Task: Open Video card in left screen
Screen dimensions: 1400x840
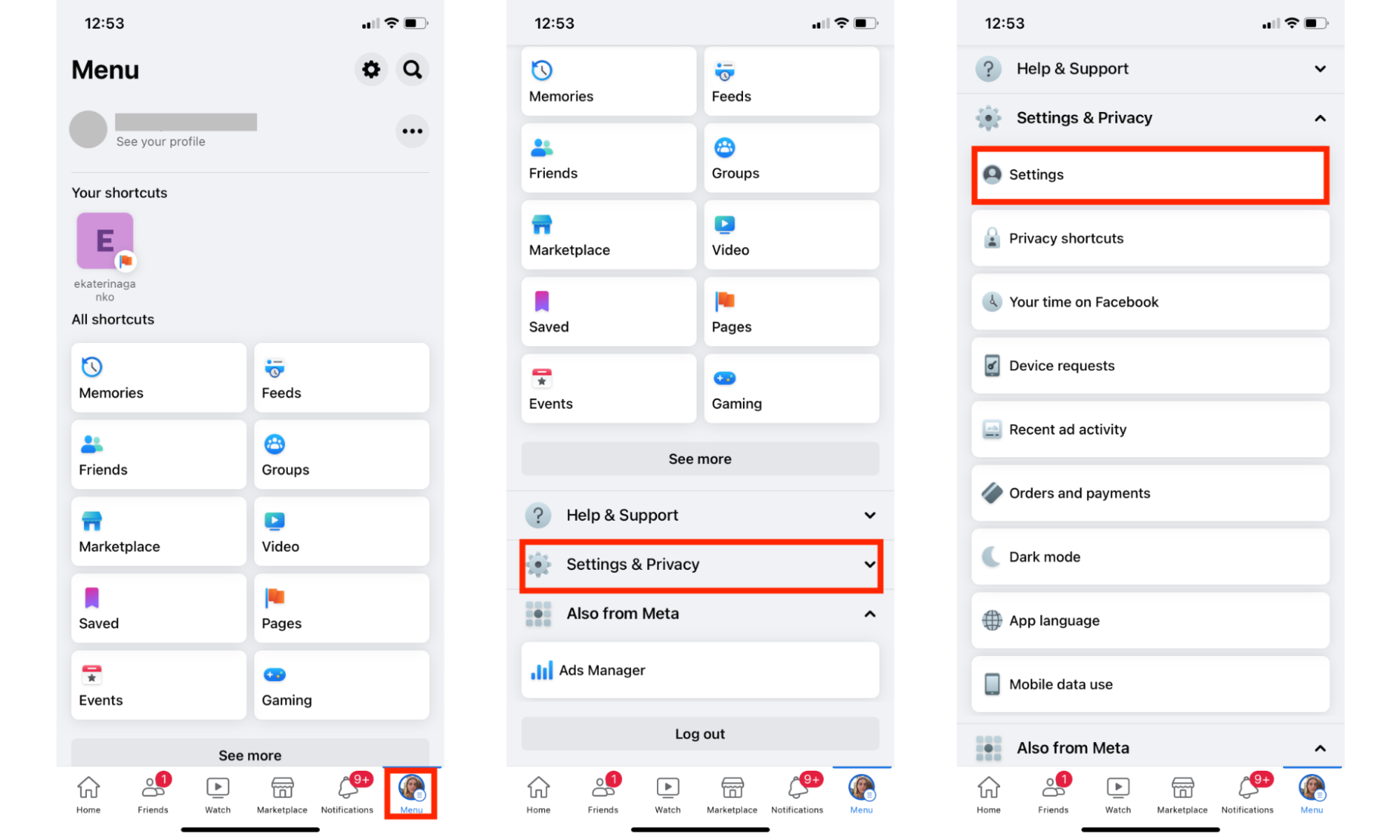Action: coord(342,531)
